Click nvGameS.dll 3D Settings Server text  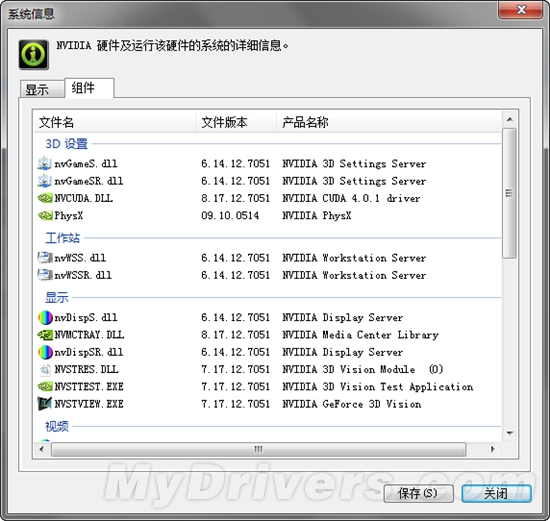[354, 163]
